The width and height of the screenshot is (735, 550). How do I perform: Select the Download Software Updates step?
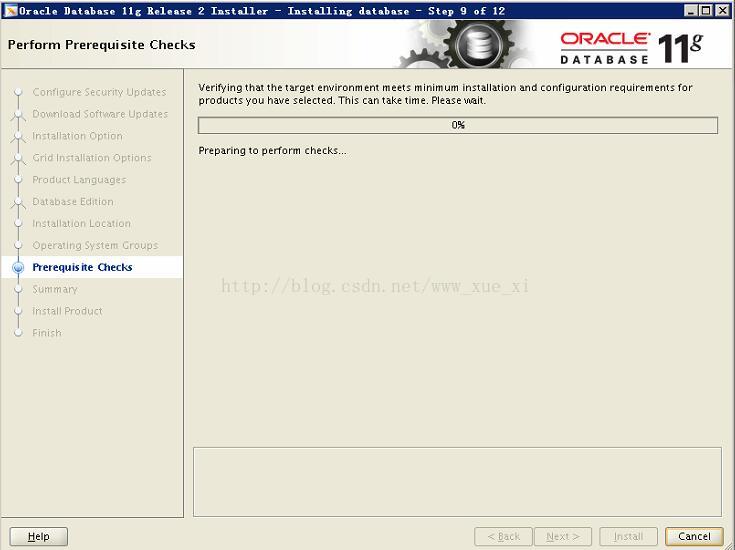pyautogui.click(x=100, y=114)
